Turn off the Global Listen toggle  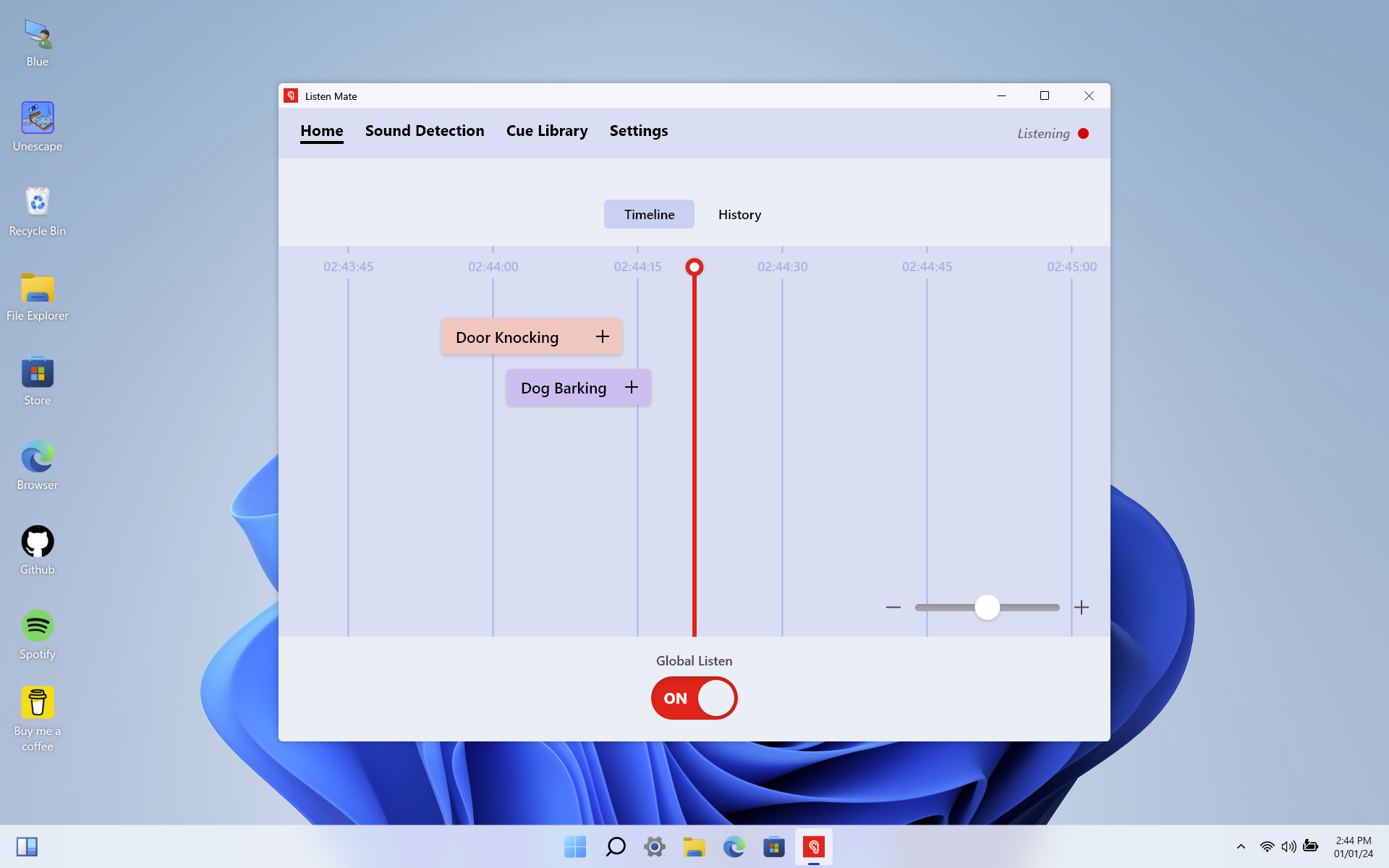694,698
